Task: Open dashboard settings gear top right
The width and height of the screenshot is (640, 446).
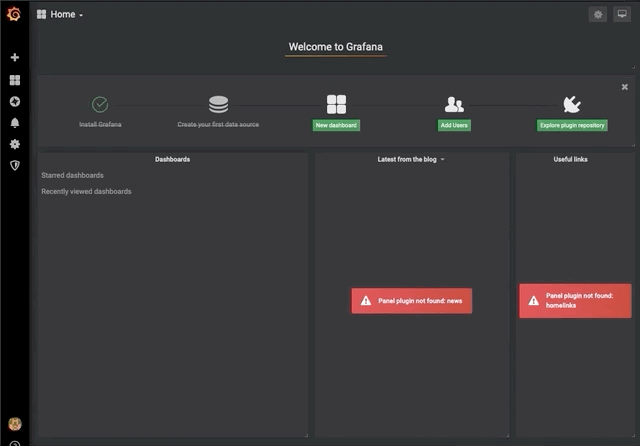Action: pyautogui.click(x=598, y=15)
